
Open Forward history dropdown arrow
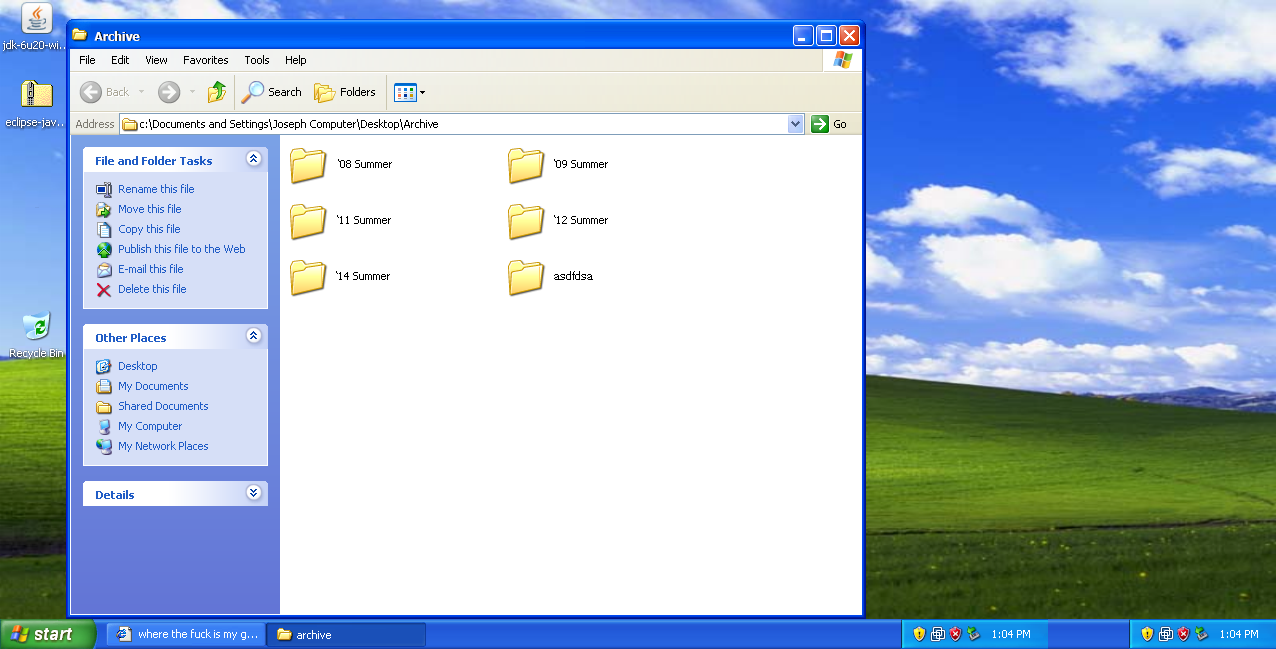tap(192, 92)
